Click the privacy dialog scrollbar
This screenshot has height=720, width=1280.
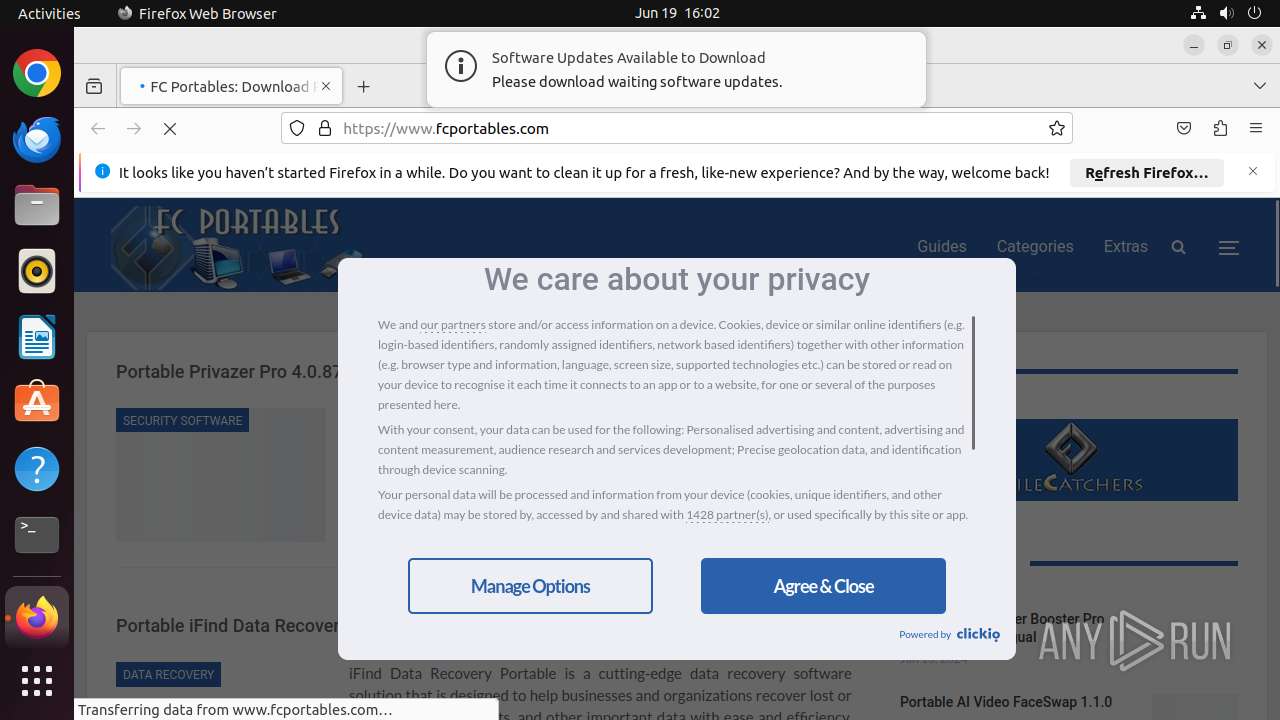click(973, 383)
